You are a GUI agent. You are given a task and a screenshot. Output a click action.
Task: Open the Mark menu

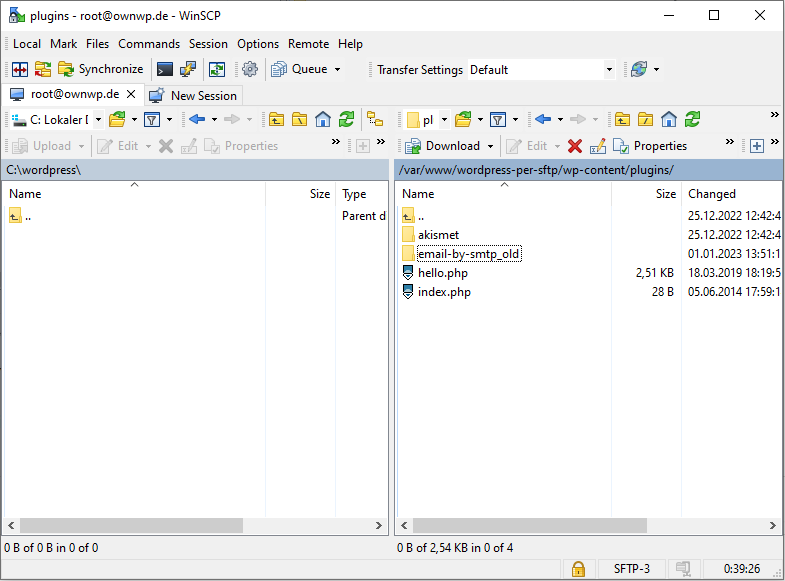tap(64, 44)
